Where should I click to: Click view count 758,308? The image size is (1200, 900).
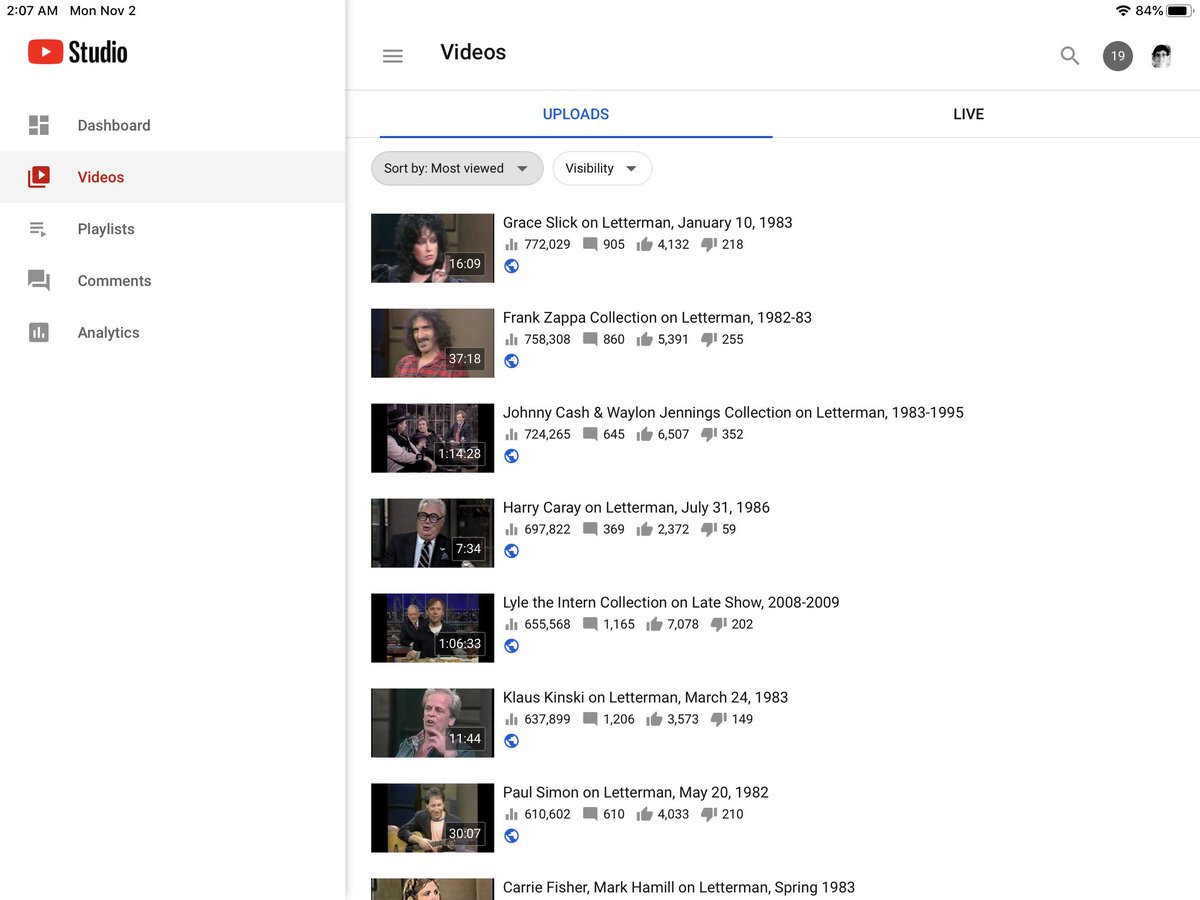(547, 339)
